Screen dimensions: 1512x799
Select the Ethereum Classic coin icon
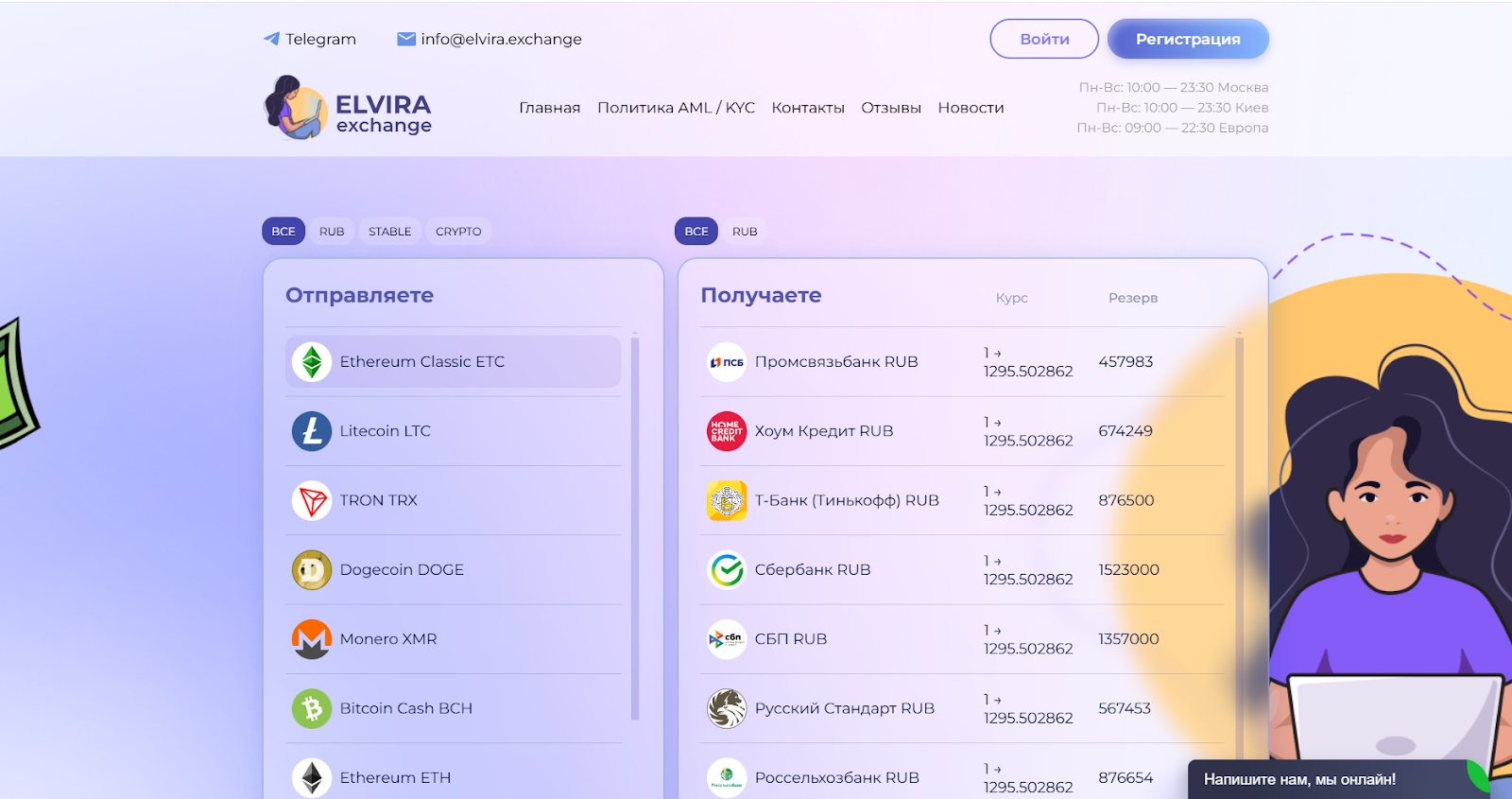click(x=312, y=362)
